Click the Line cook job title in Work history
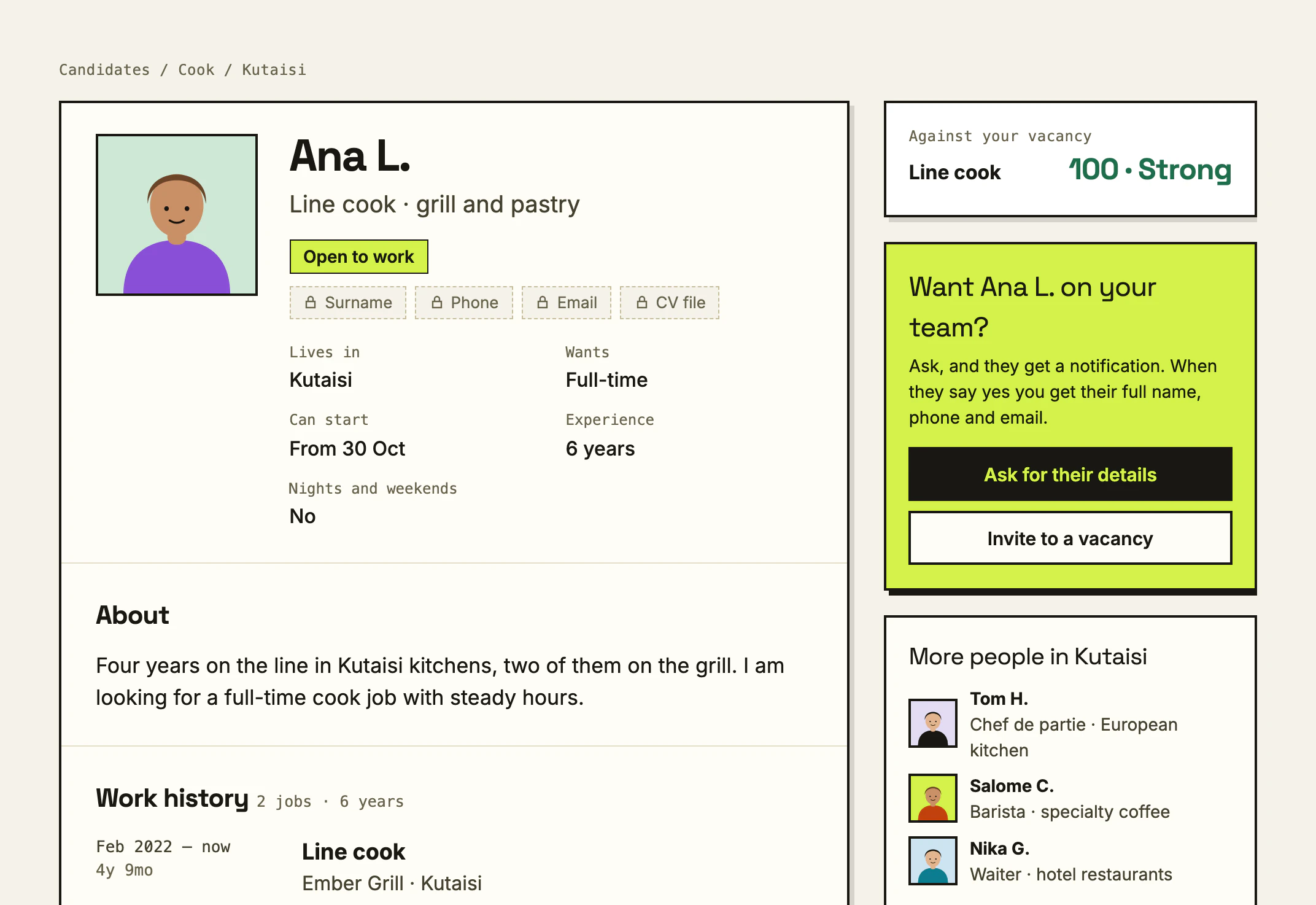Image resolution: width=1316 pixels, height=905 pixels. (x=354, y=852)
